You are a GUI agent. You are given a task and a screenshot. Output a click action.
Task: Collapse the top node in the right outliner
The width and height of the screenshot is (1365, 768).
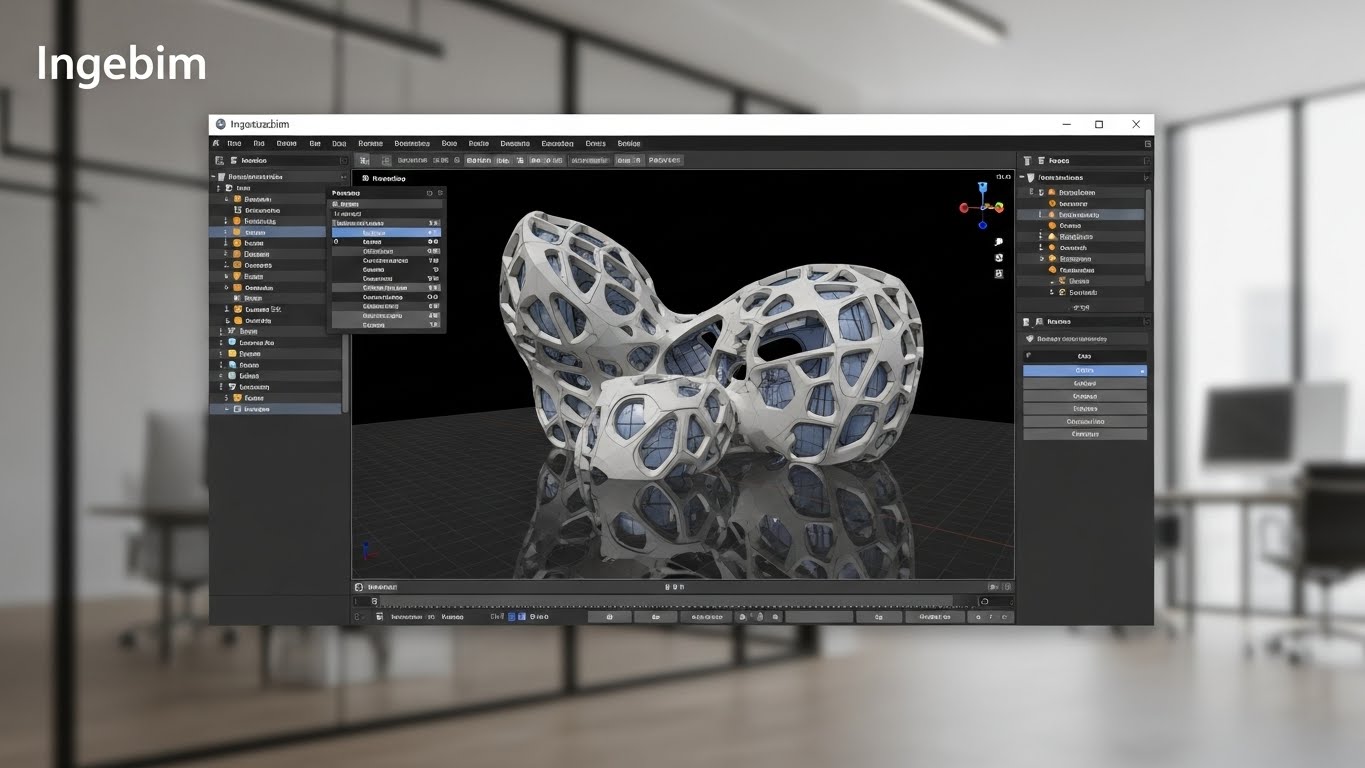coord(1021,177)
